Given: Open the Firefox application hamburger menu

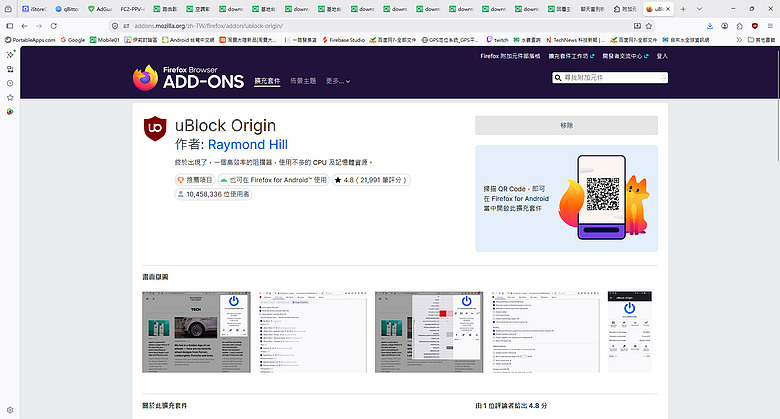Looking at the screenshot, I should click(x=770, y=26).
